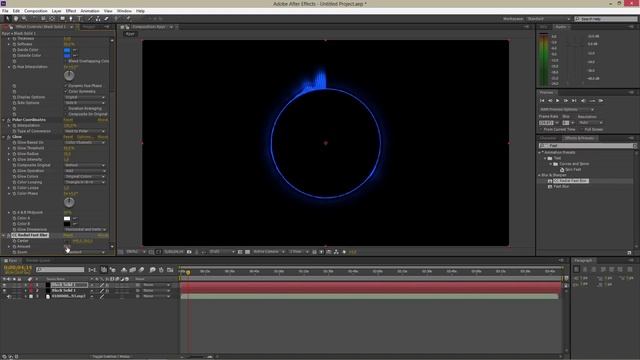Toggle stopwatch for Glow Threshold

14,148
